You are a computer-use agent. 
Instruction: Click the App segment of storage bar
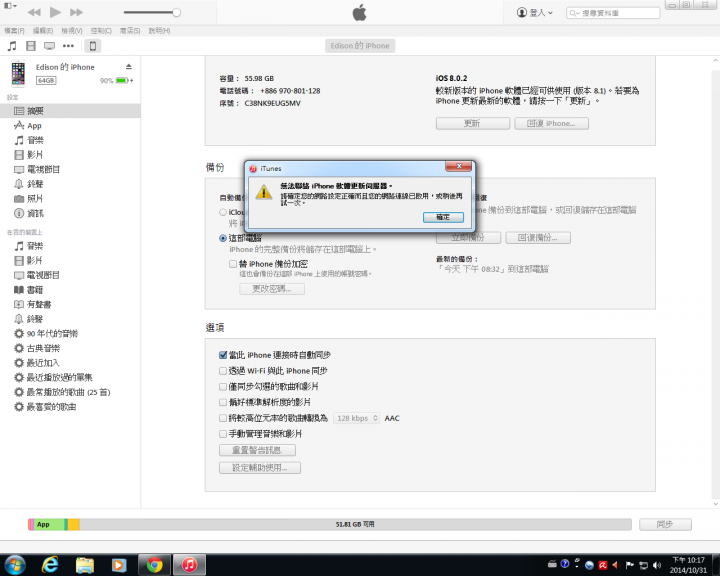click(x=49, y=524)
